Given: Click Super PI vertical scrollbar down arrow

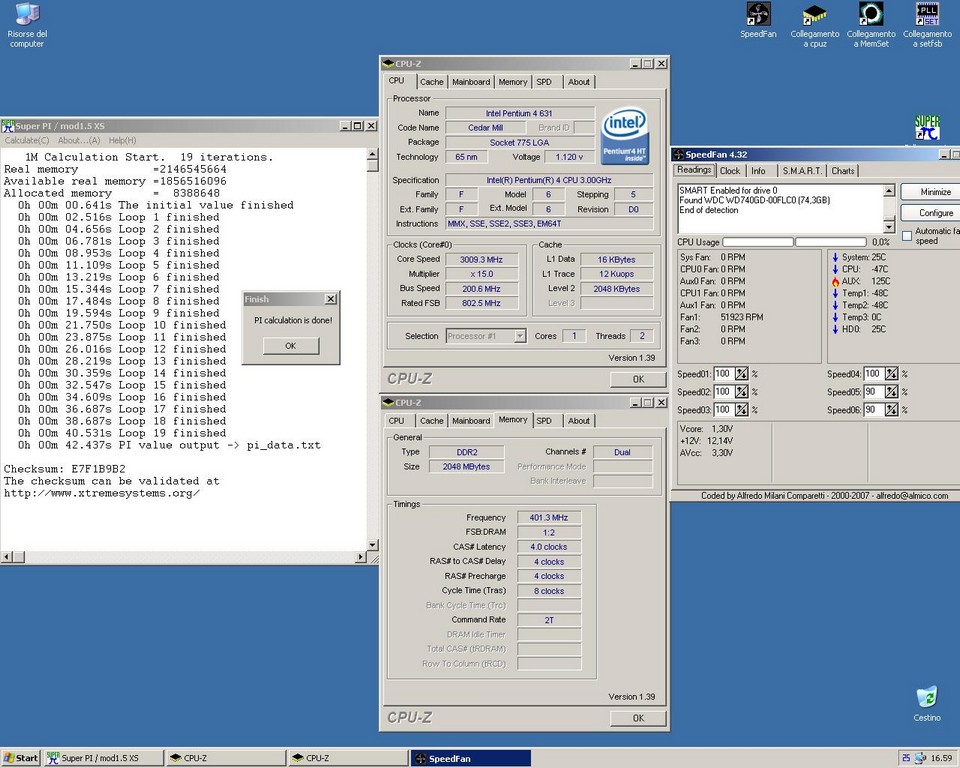Looking at the screenshot, I should pyautogui.click(x=373, y=545).
